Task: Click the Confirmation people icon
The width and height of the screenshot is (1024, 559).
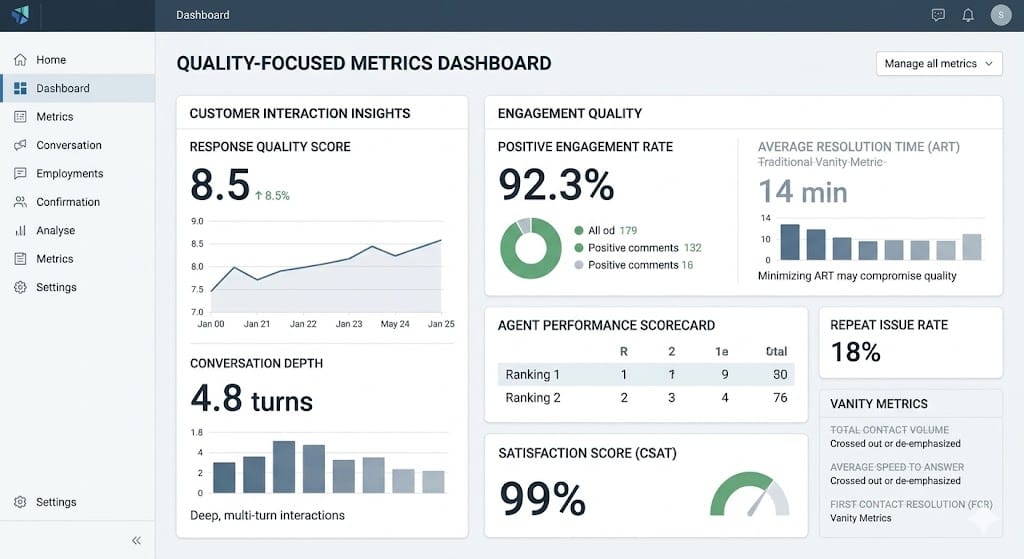Action: tap(20, 202)
